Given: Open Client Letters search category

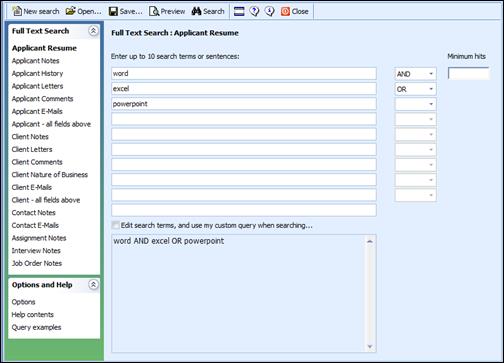Looking at the screenshot, I should 32,149.
